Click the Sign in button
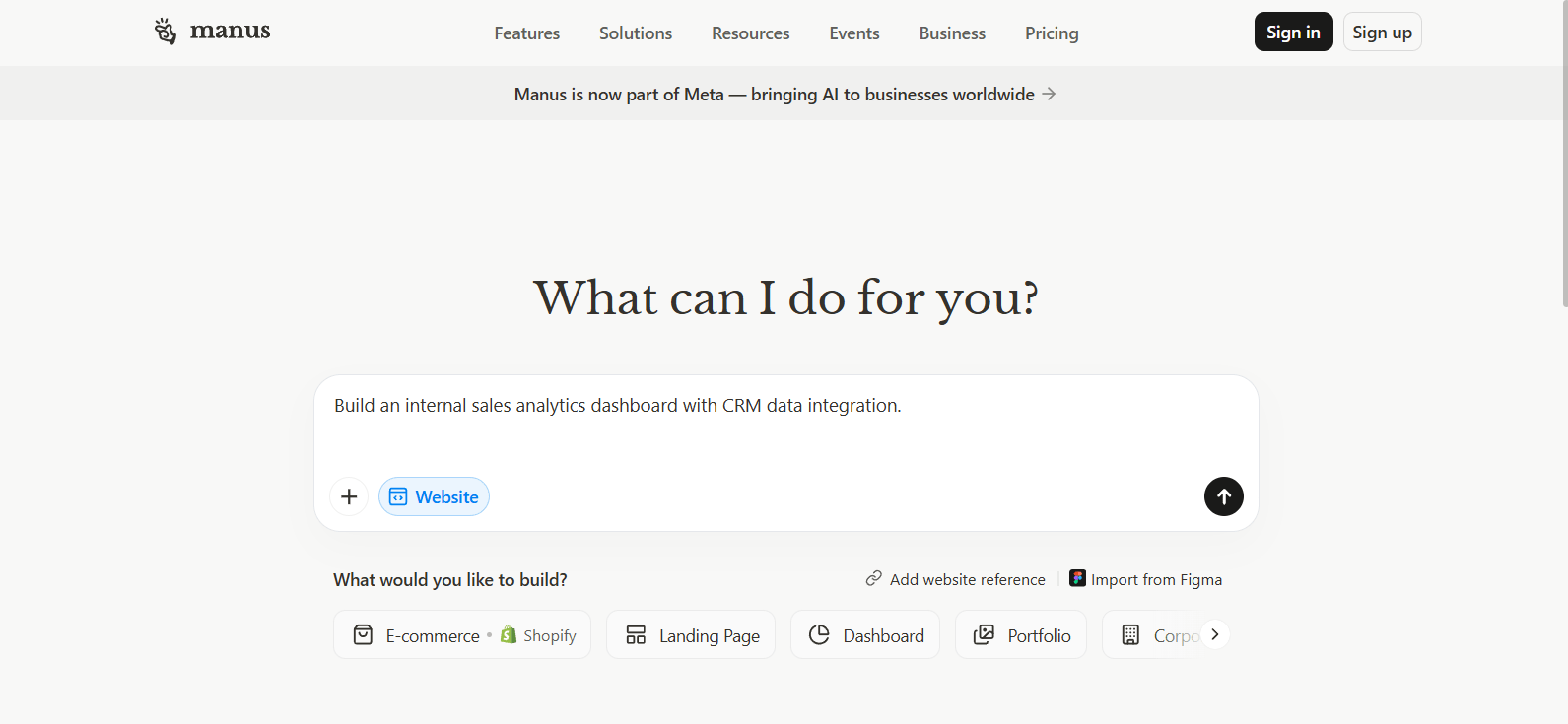Viewport: 1568px width, 724px height. pos(1293,32)
